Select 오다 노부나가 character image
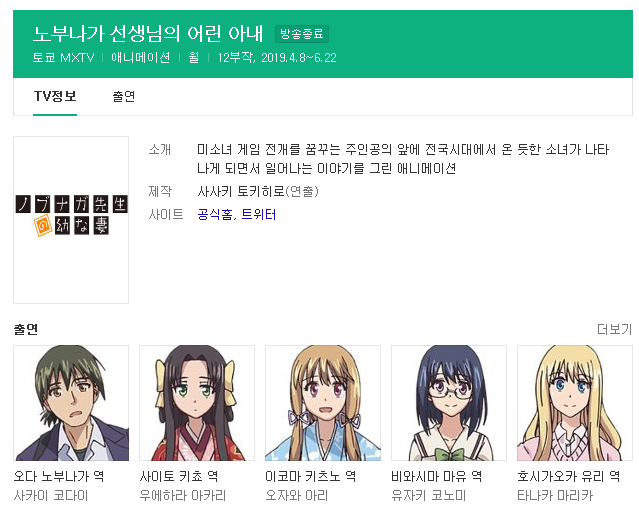Viewport: 639px width, 516px height. (71, 403)
